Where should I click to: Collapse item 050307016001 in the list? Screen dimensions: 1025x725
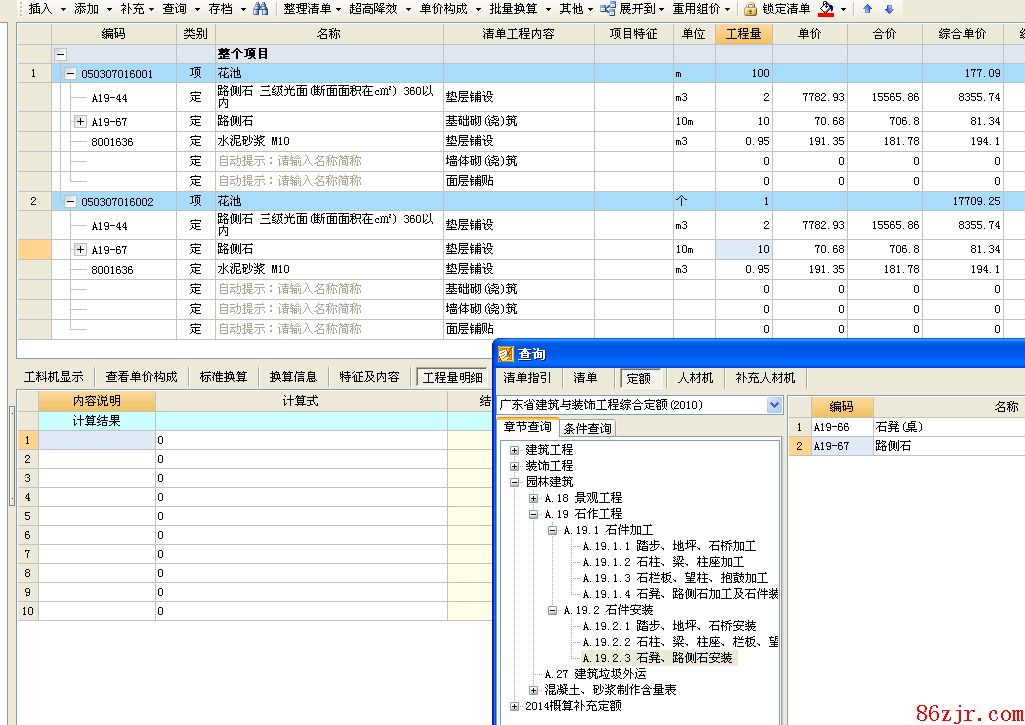pyautogui.click(x=70, y=74)
